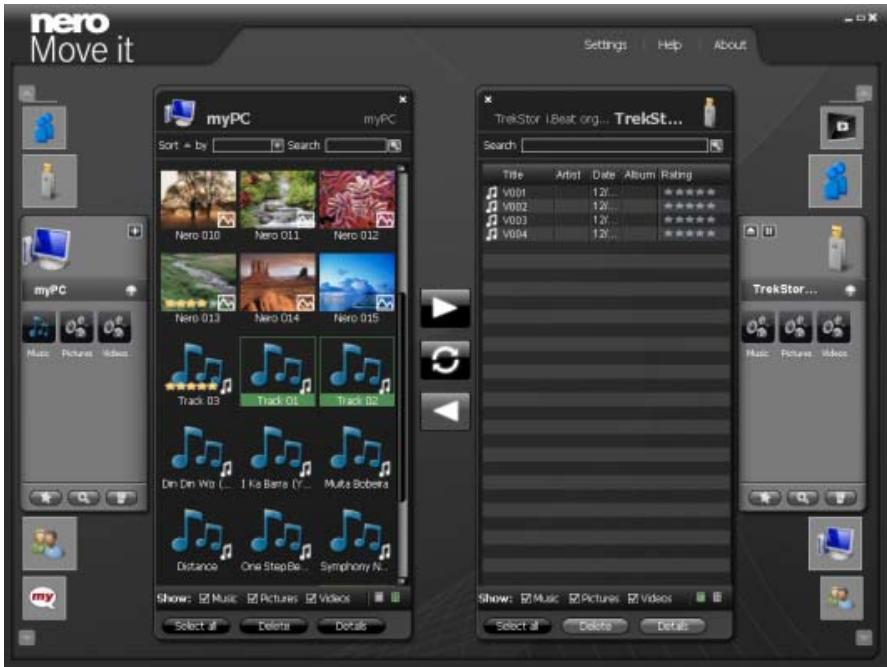This screenshot has height=667, width=887.
Task: Click the favorites star button in TrekStor sidebar
Action: point(765,498)
